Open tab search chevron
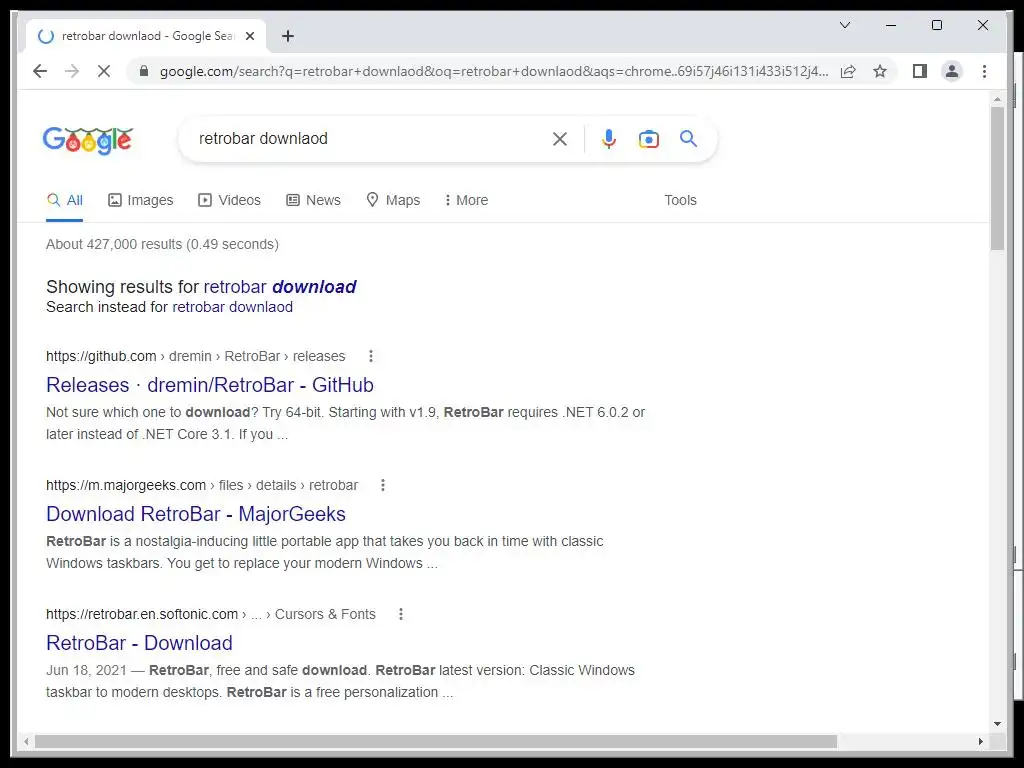This screenshot has height=768, width=1024. 844,25
